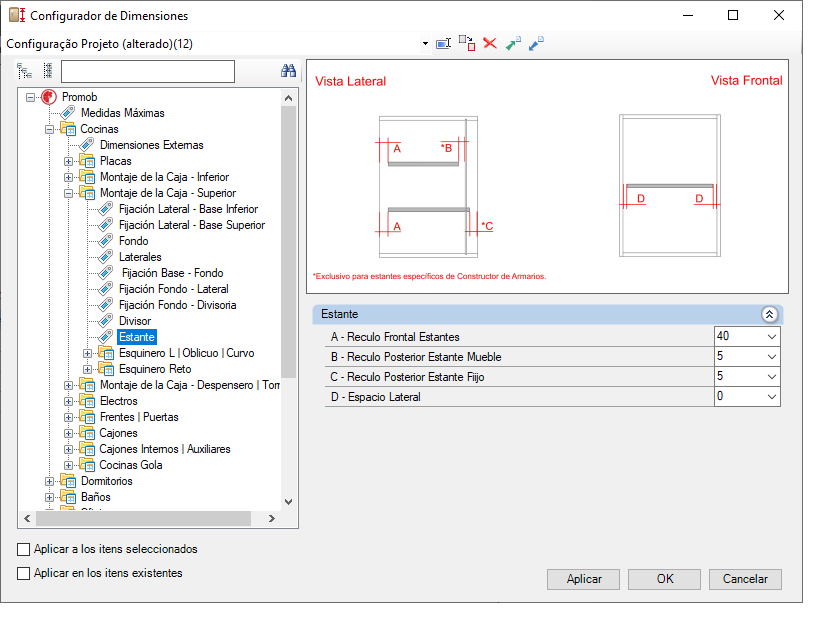
Task: Open the B - Reculo Posterior Estante Mueble dropdown
Action: pos(772,357)
